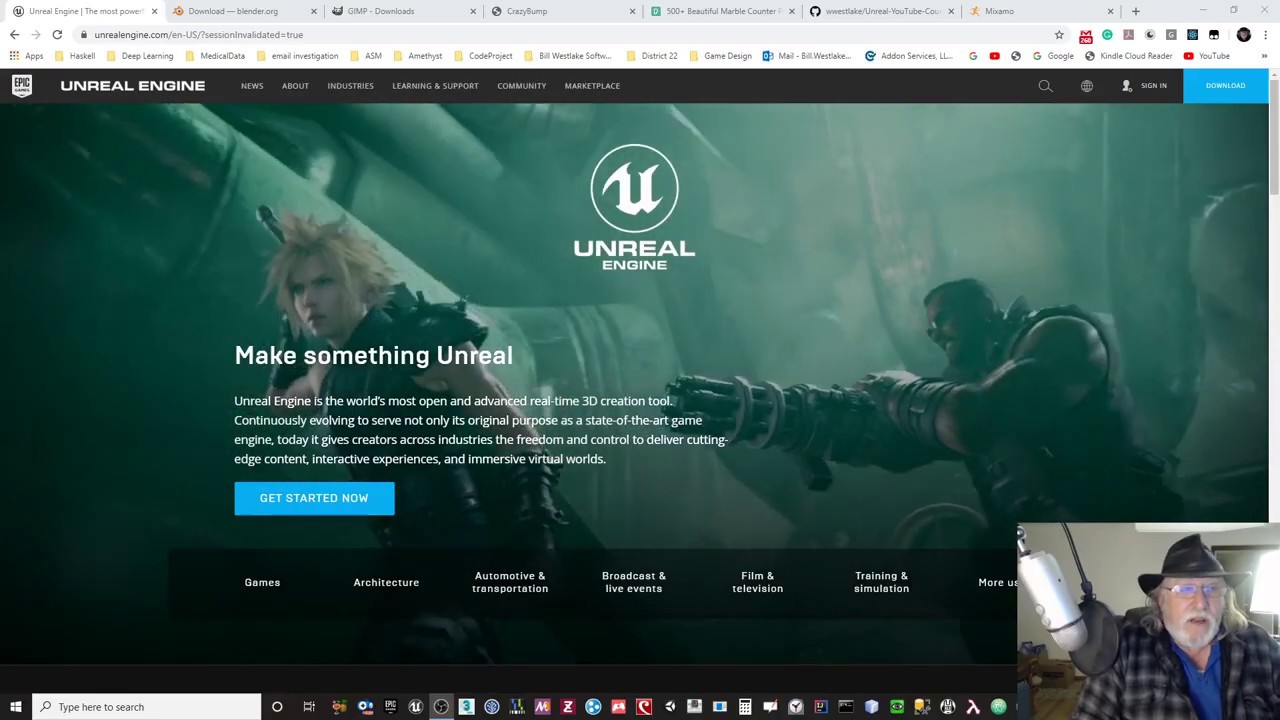Open the LEARNING & SUPPORT menu

[435, 86]
